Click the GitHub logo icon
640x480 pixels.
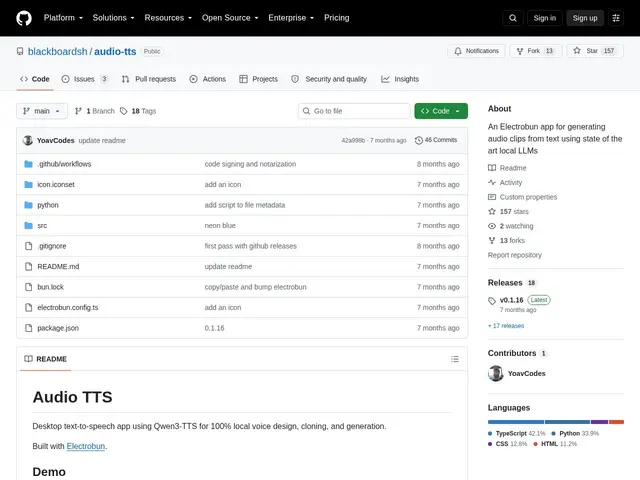24,18
